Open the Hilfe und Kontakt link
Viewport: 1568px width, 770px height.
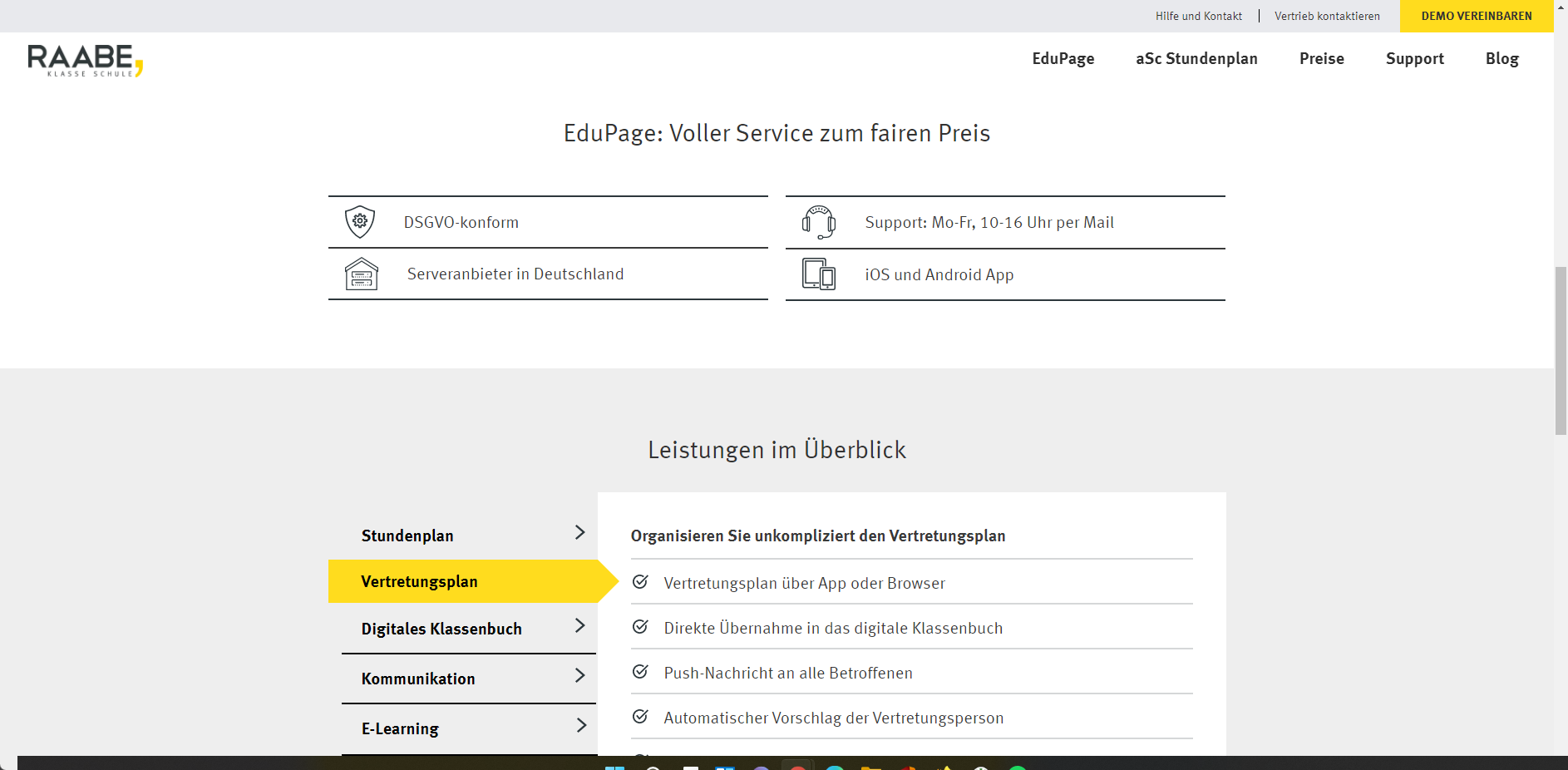pos(1199,16)
